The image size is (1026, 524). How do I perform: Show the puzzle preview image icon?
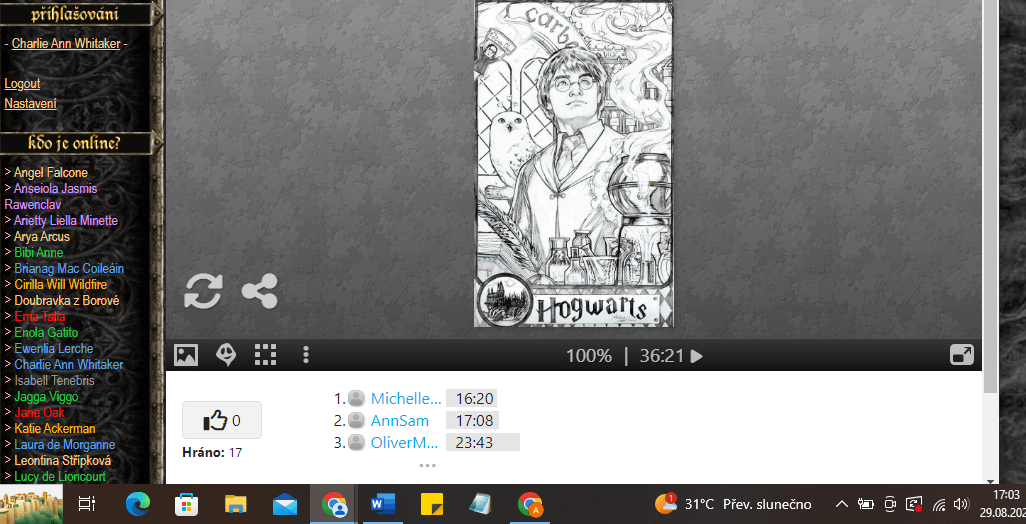186,355
